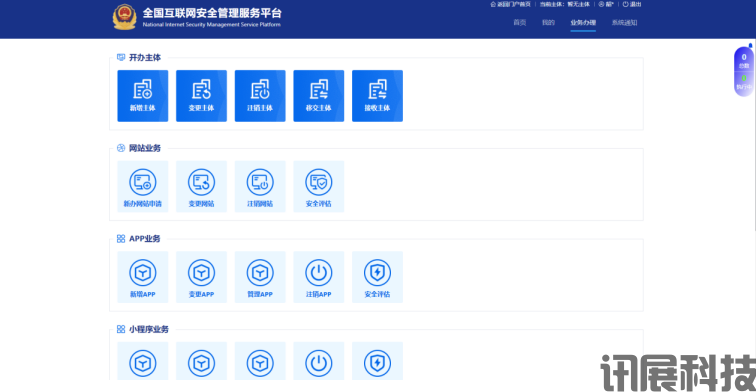Click the 总数 counter in floating widget
This screenshot has height=392, width=756.
tap(744, 60)
